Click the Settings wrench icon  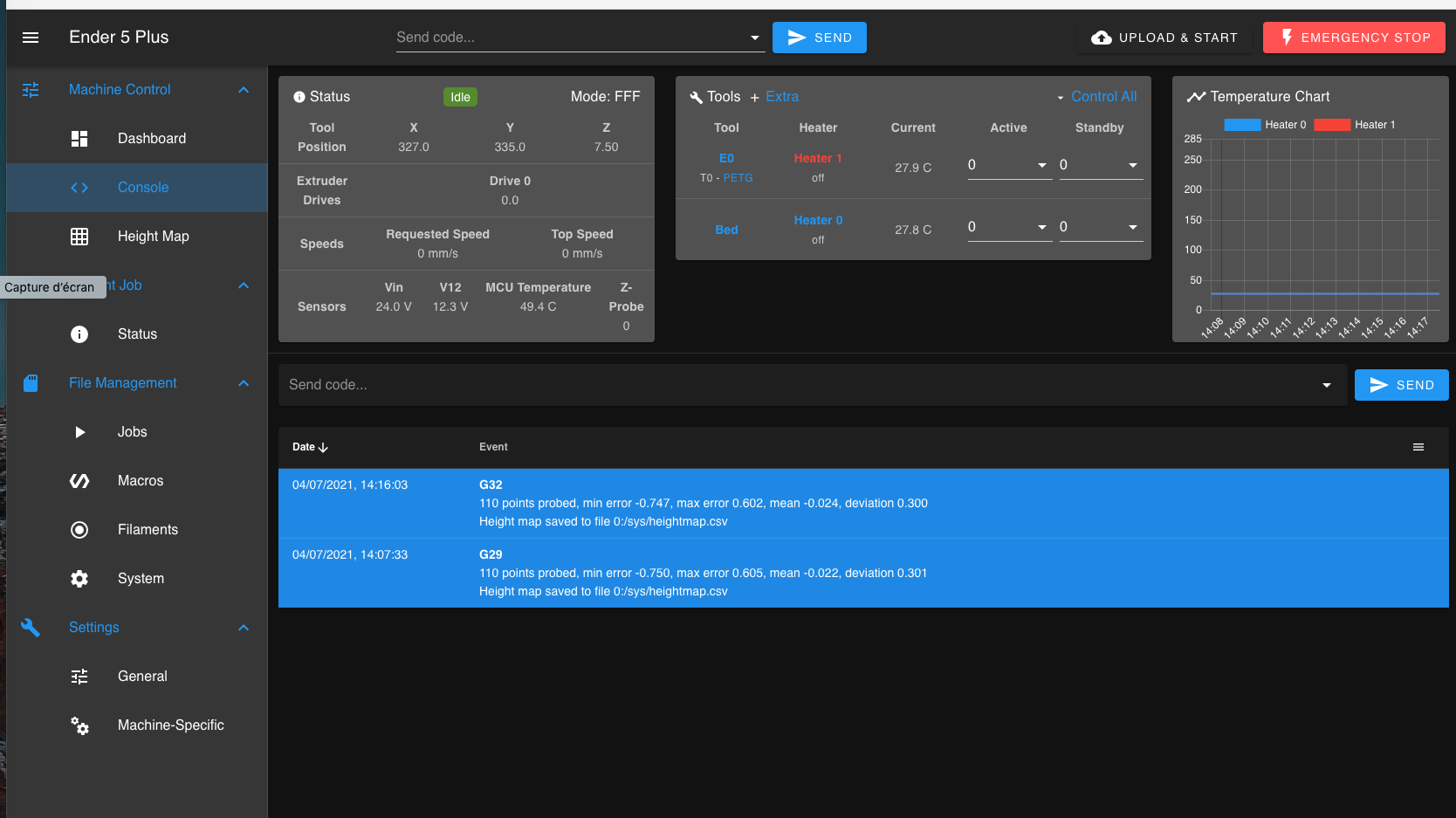click(x=31, y=628)
